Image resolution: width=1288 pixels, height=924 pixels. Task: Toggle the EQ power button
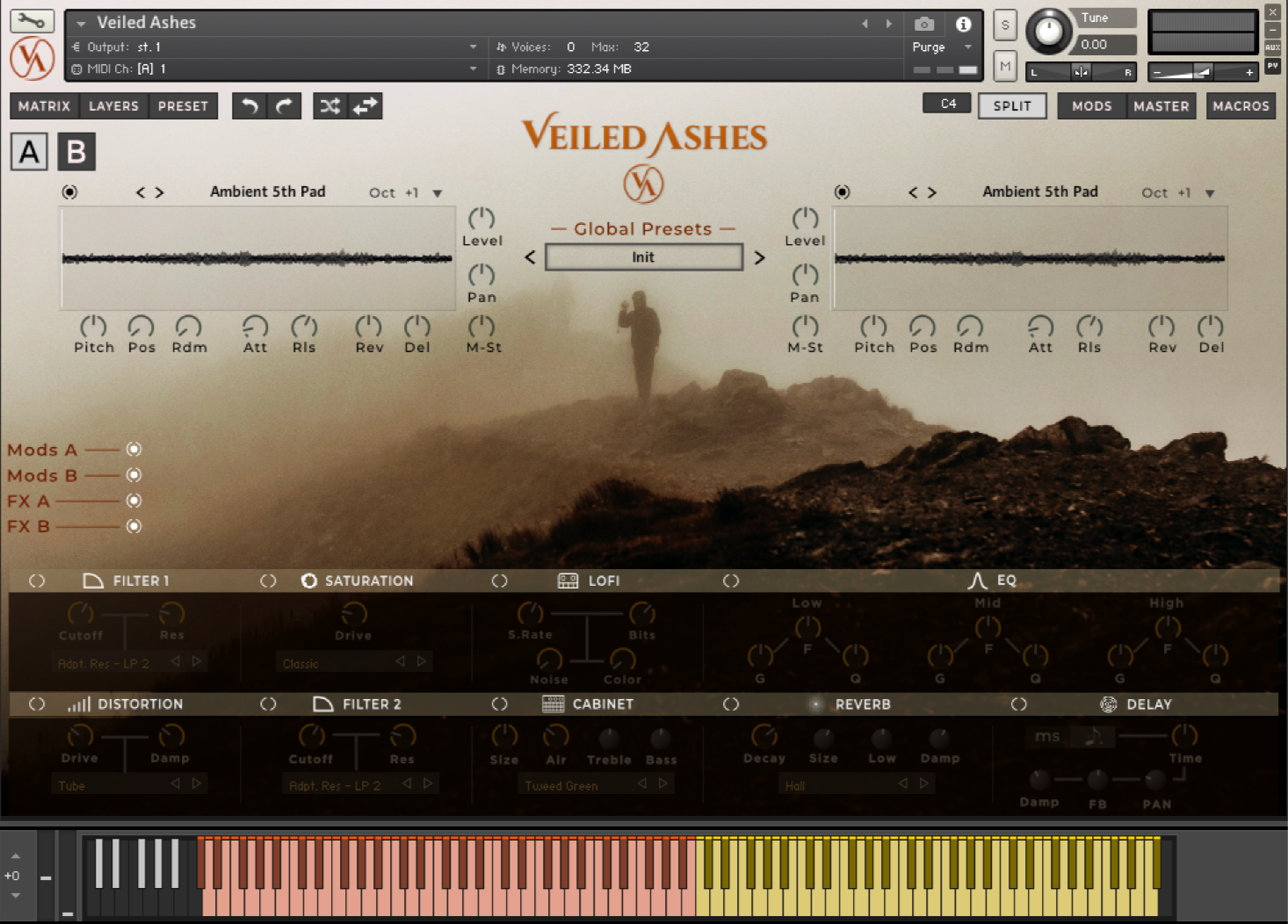point(731,581)
